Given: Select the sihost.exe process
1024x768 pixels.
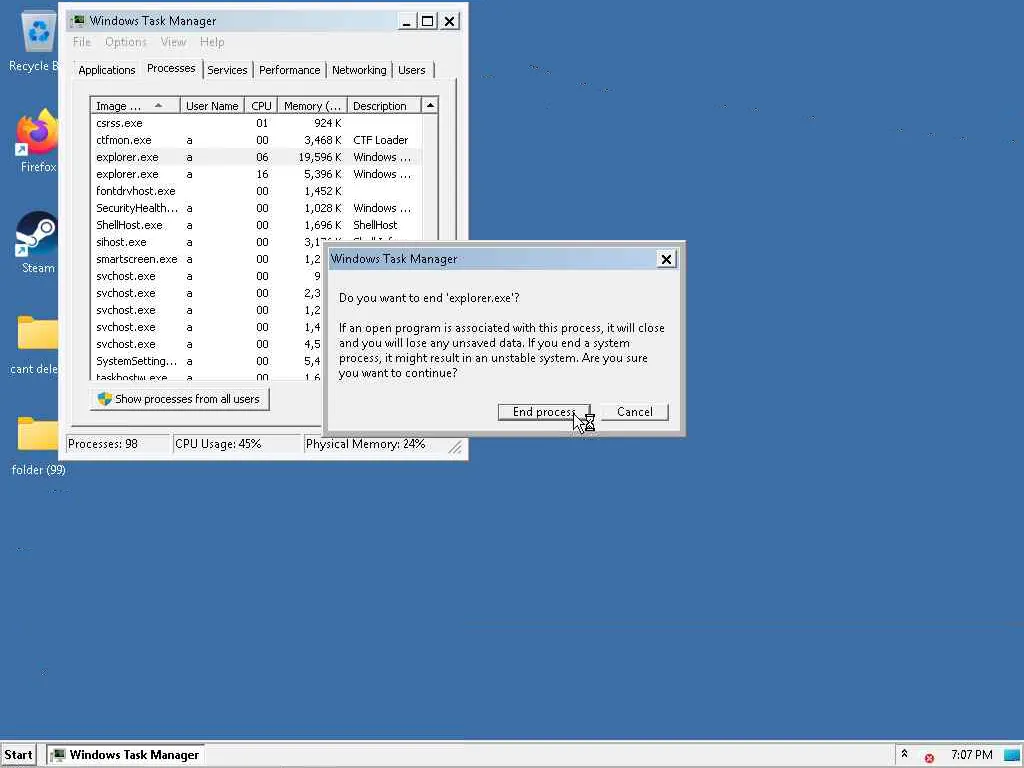Looking at the screenshot, I should (208, 242).
